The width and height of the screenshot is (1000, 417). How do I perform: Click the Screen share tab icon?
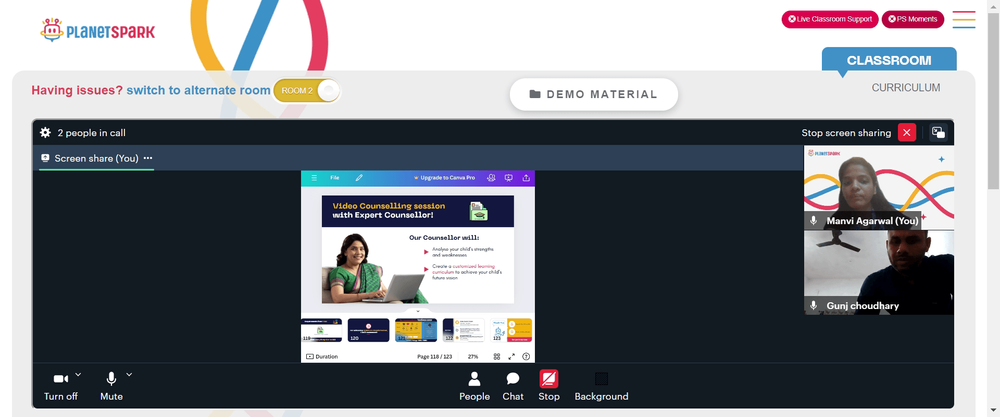point(45,157)
